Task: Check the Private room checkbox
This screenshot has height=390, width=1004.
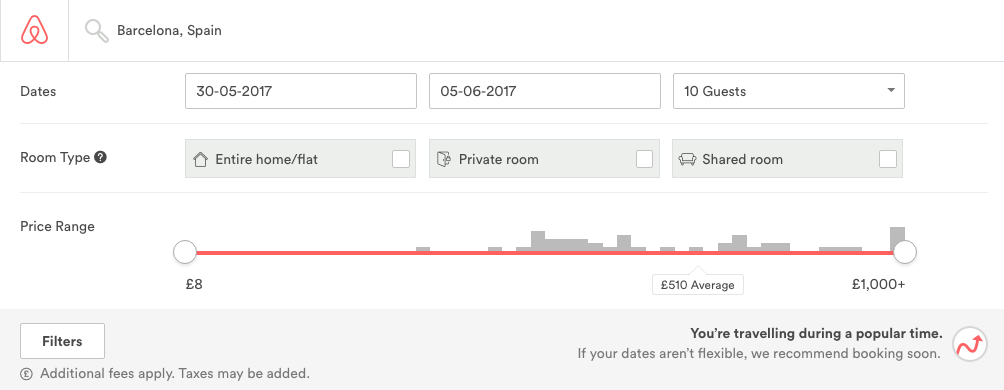Action: pyautogui.click(x=644, y=159)
